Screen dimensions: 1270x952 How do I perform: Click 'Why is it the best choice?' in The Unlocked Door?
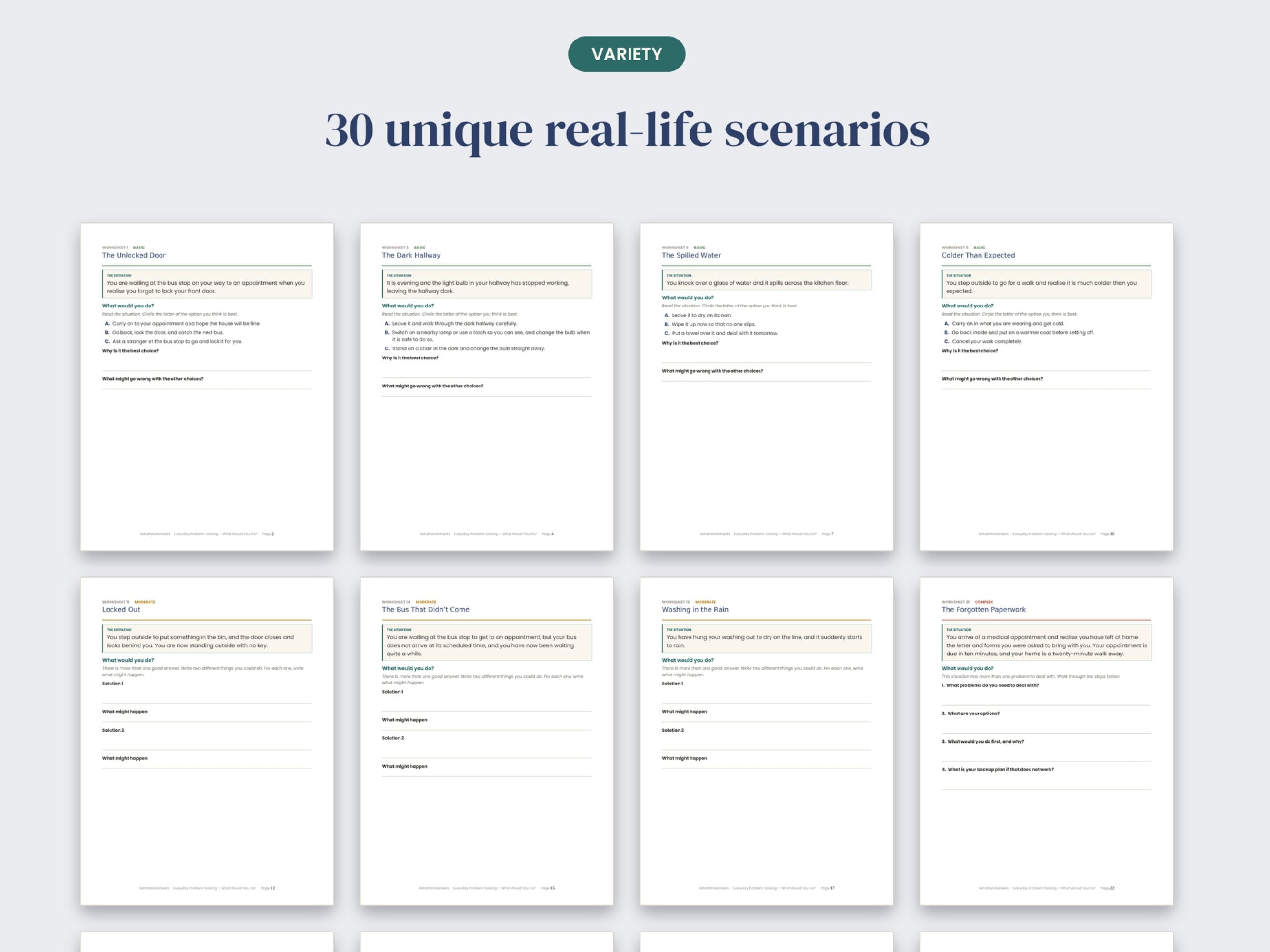click(x=130, y=351)
